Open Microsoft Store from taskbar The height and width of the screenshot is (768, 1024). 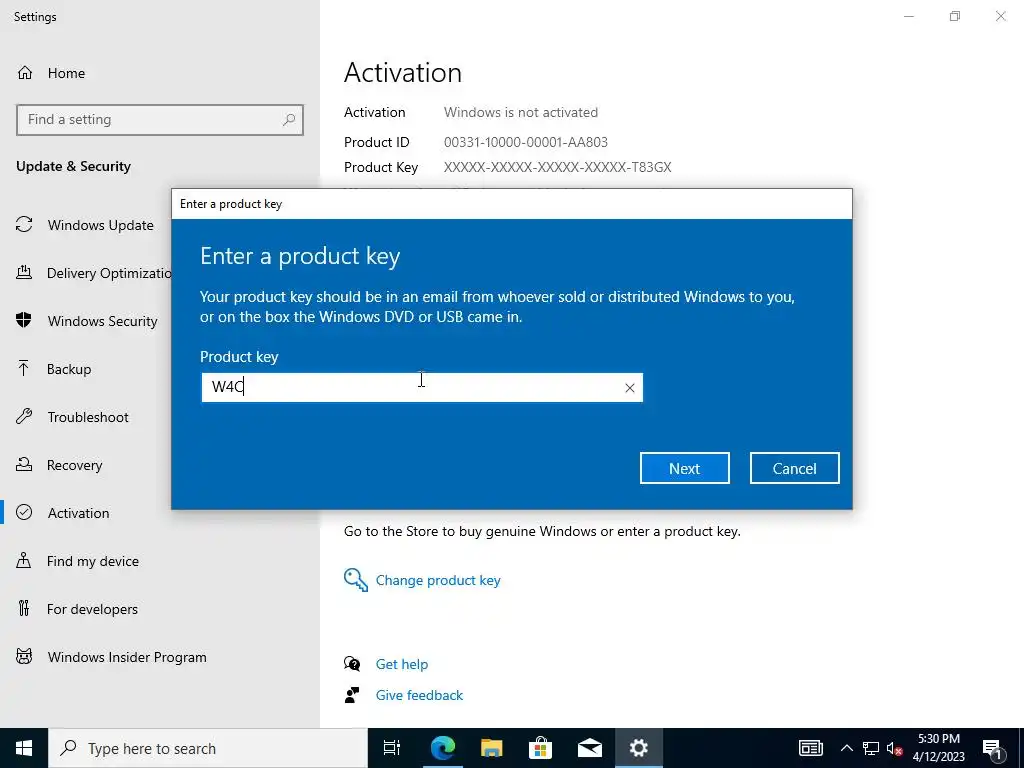(x=540, y=748)
